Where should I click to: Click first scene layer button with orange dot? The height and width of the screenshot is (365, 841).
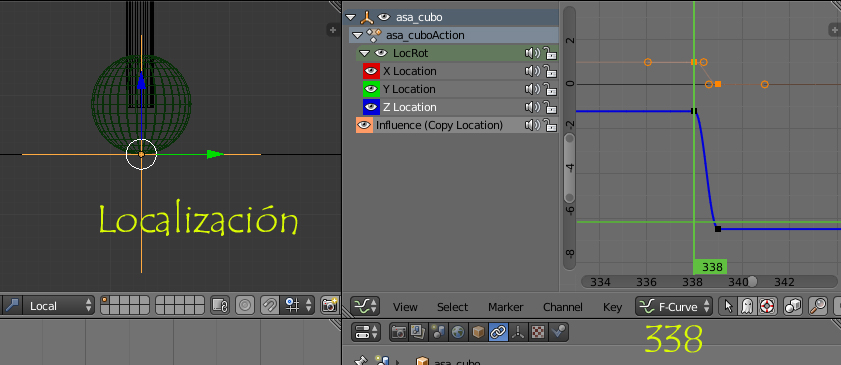point(105,301)
